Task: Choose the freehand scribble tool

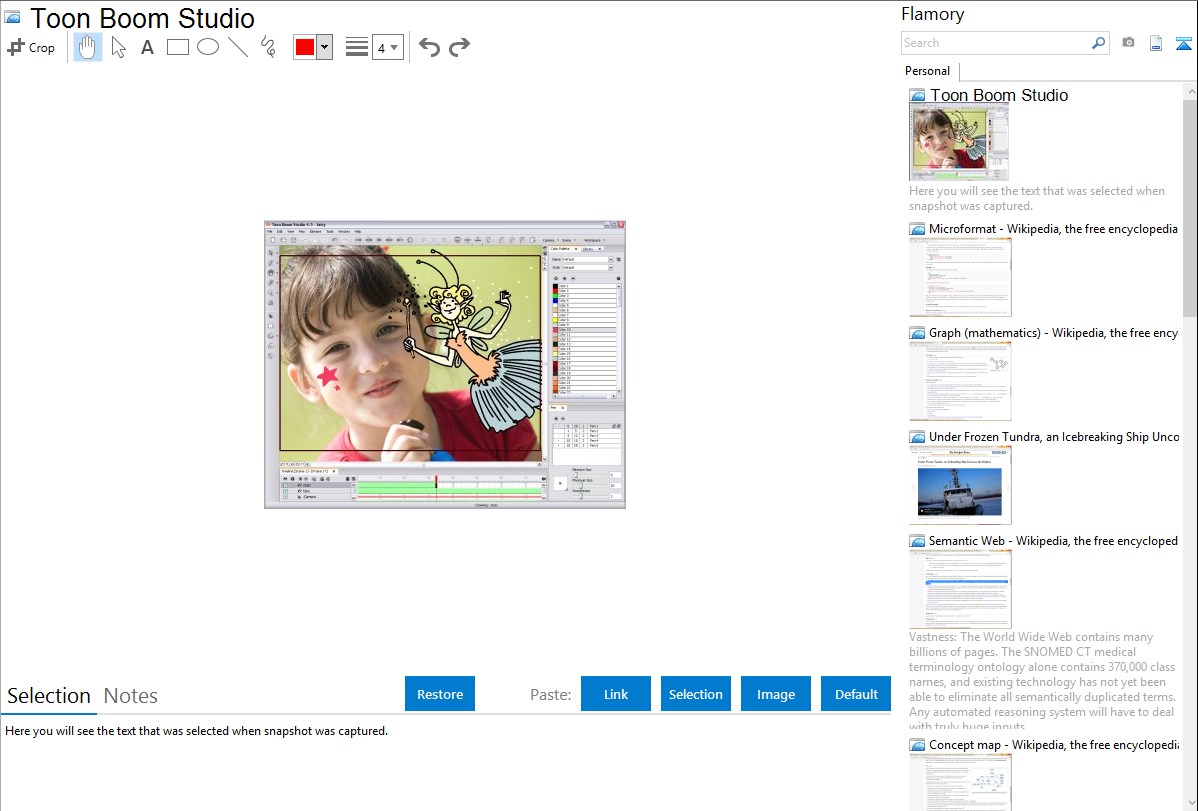Action: coord(268,47)
